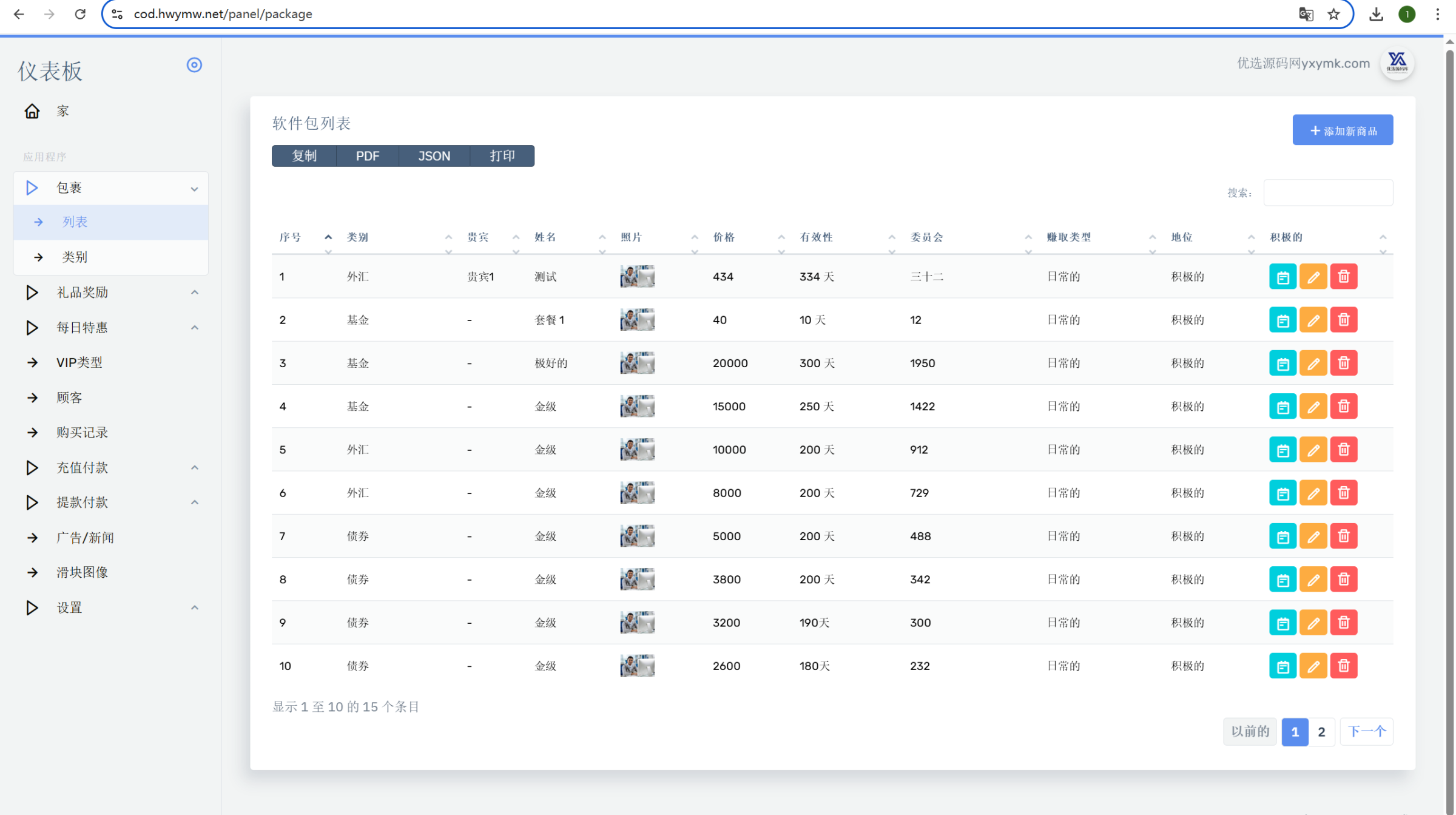Export the table using the PDF button
This screenshot has height=815, width=1456.
[367, 156]
